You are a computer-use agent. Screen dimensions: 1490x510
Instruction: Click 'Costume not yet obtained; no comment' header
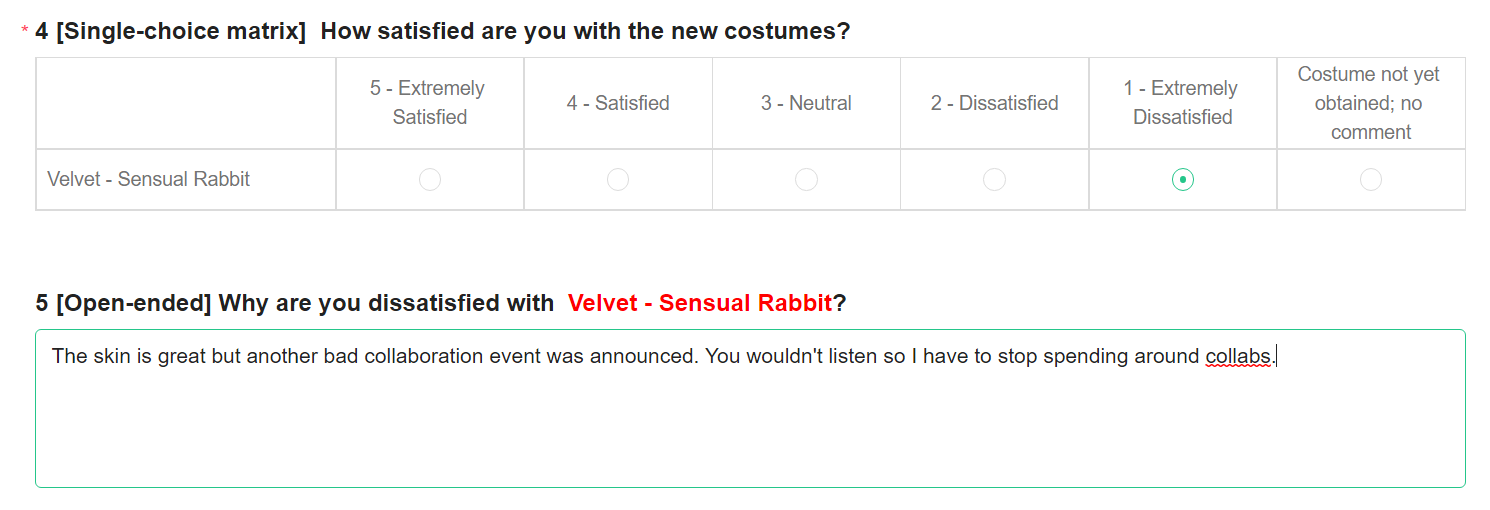coord(1370,103)
